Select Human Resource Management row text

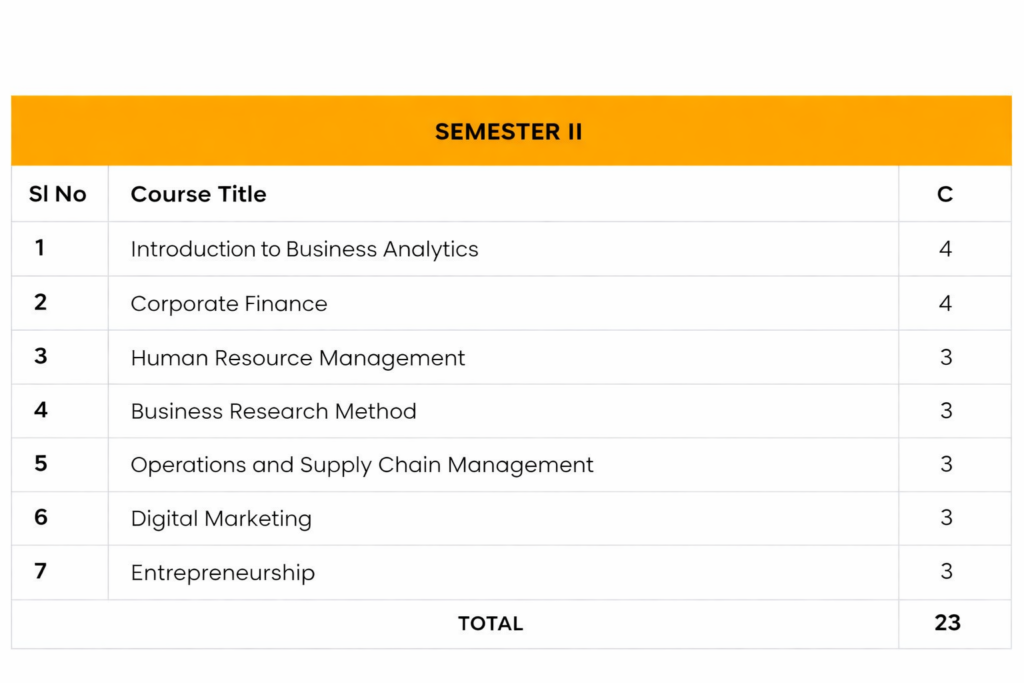tap(297, 358)
